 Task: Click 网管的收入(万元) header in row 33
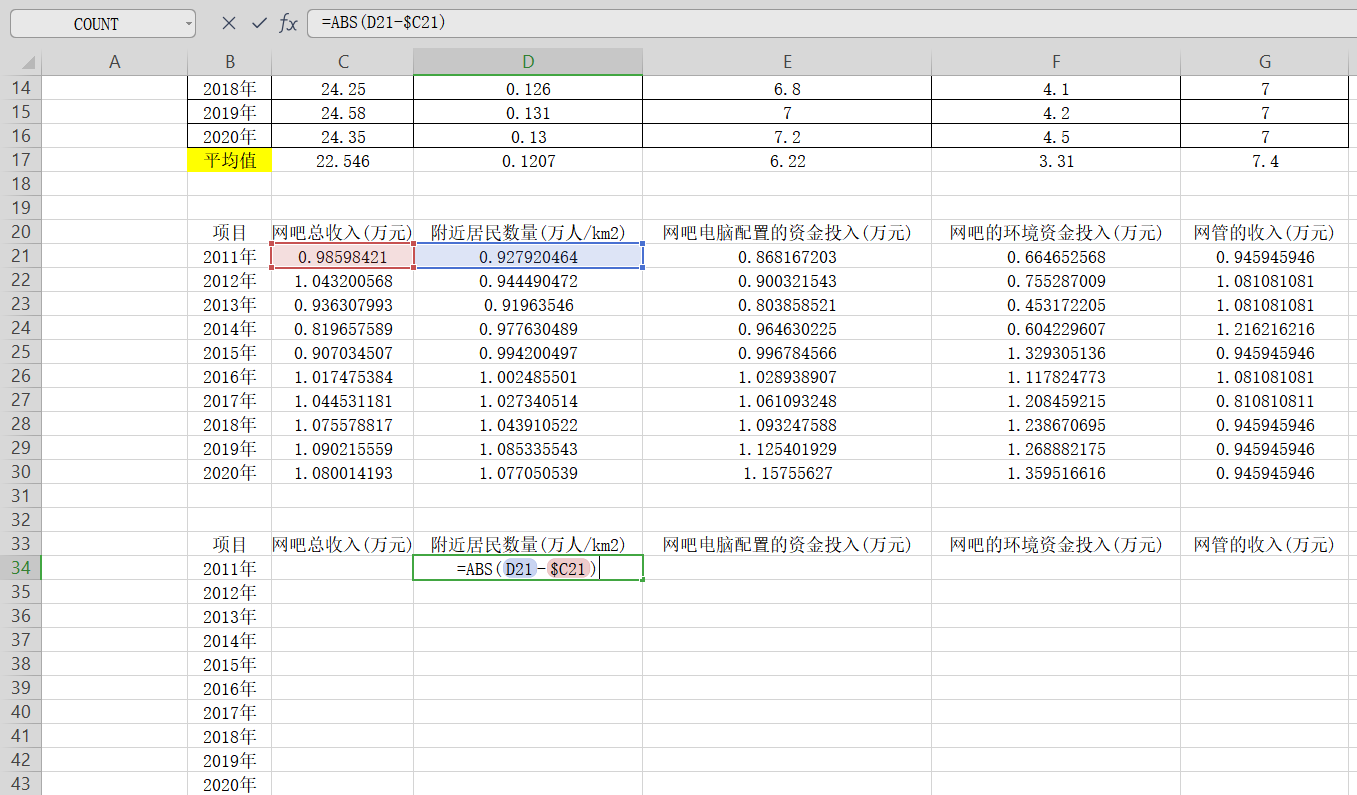pyautogui.click(x=1266, y=544)
